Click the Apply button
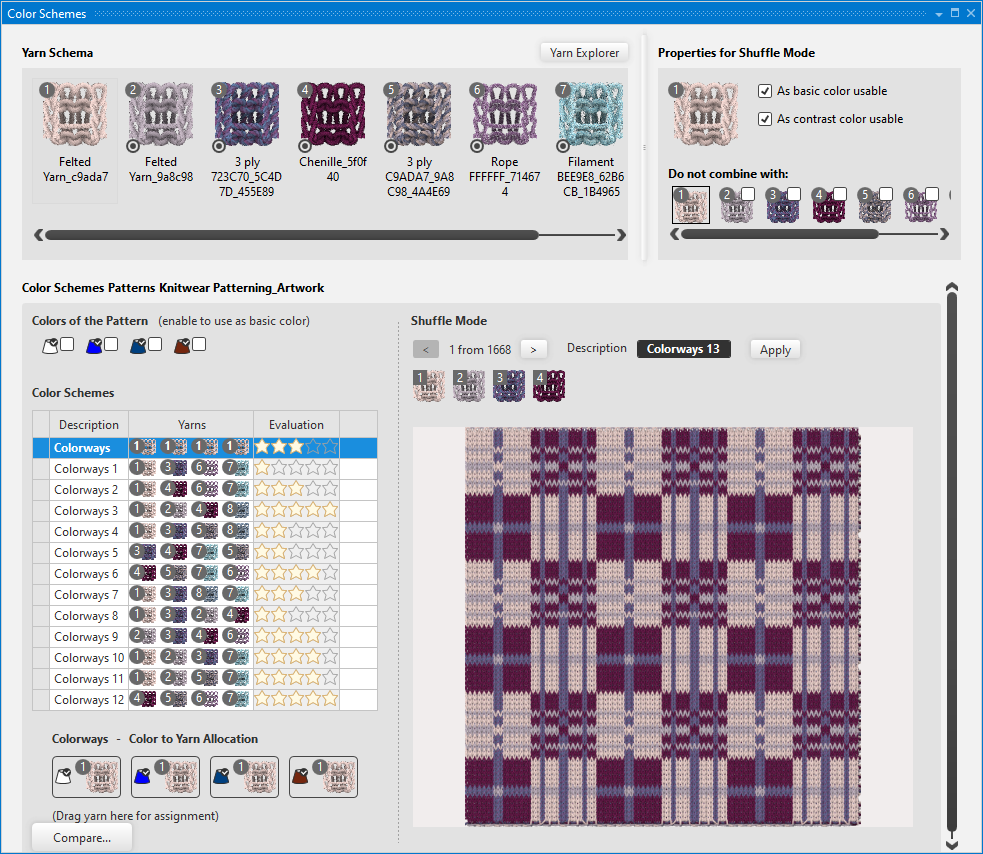 pyautogui.click(x=775, y=349)
